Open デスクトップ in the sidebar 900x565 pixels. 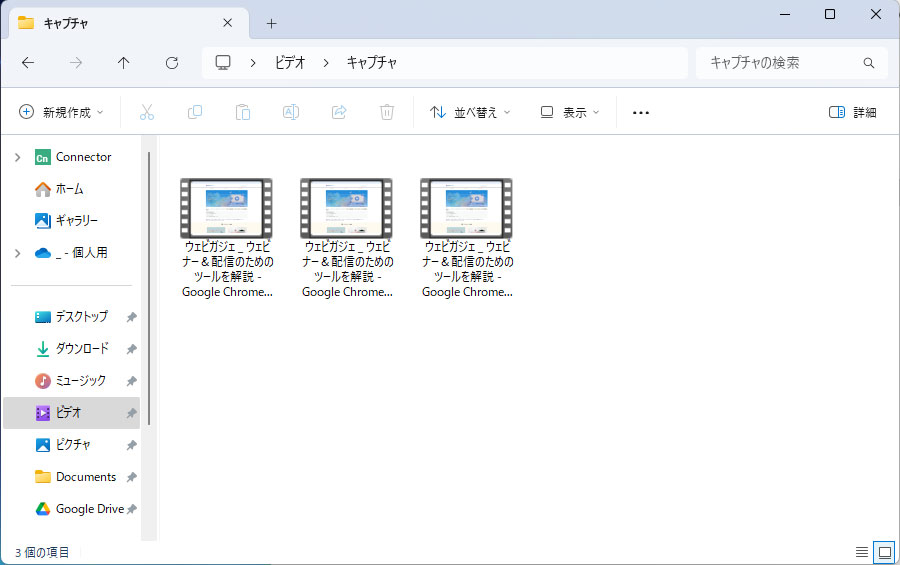71,317
